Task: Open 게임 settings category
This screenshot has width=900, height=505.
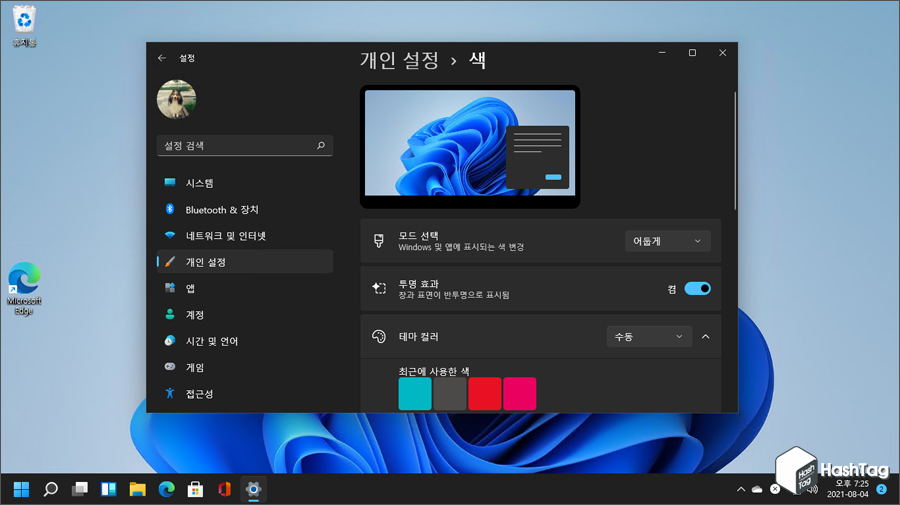Action: 245,367
